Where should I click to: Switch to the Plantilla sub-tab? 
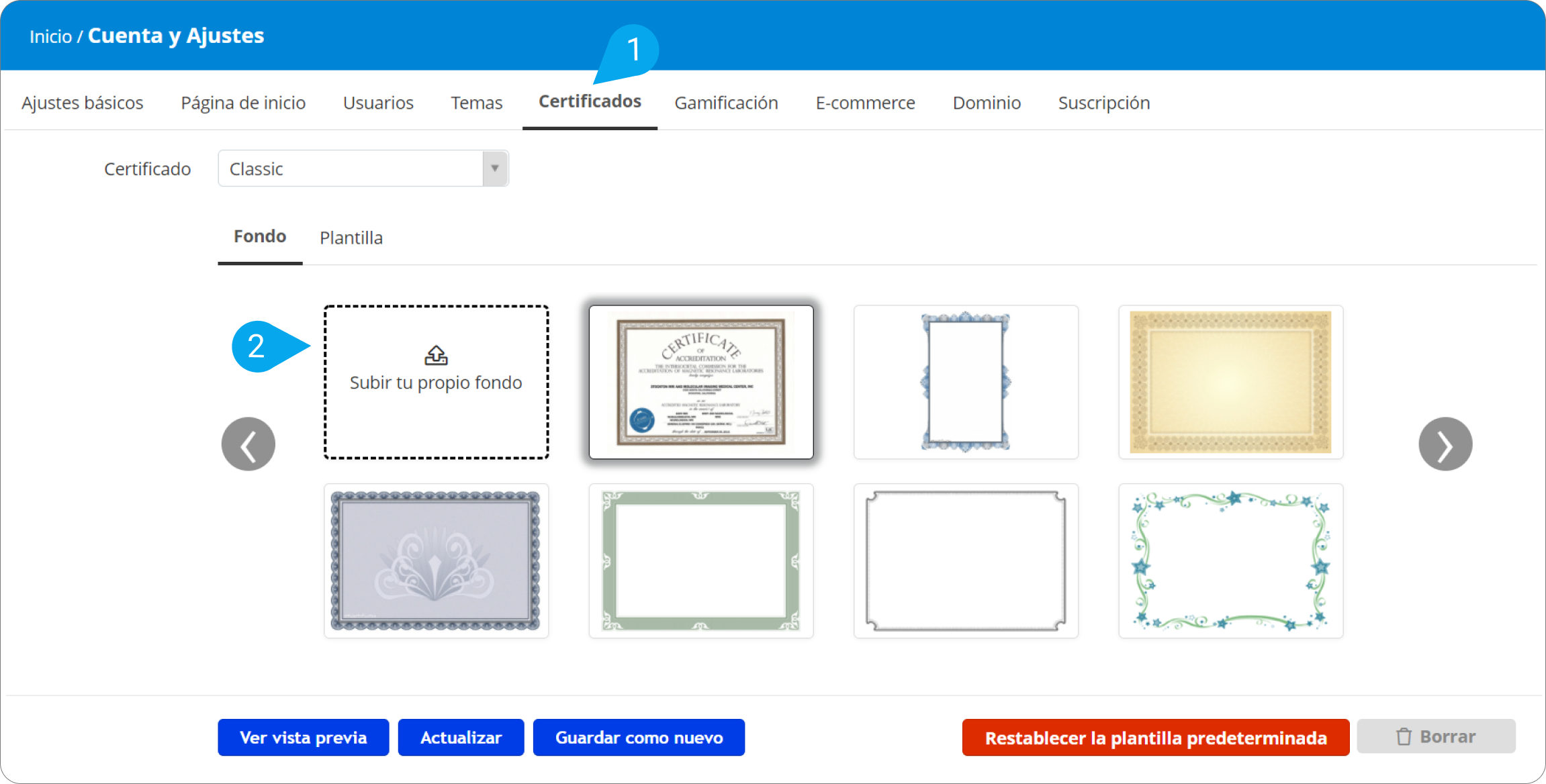click(351, 238)
